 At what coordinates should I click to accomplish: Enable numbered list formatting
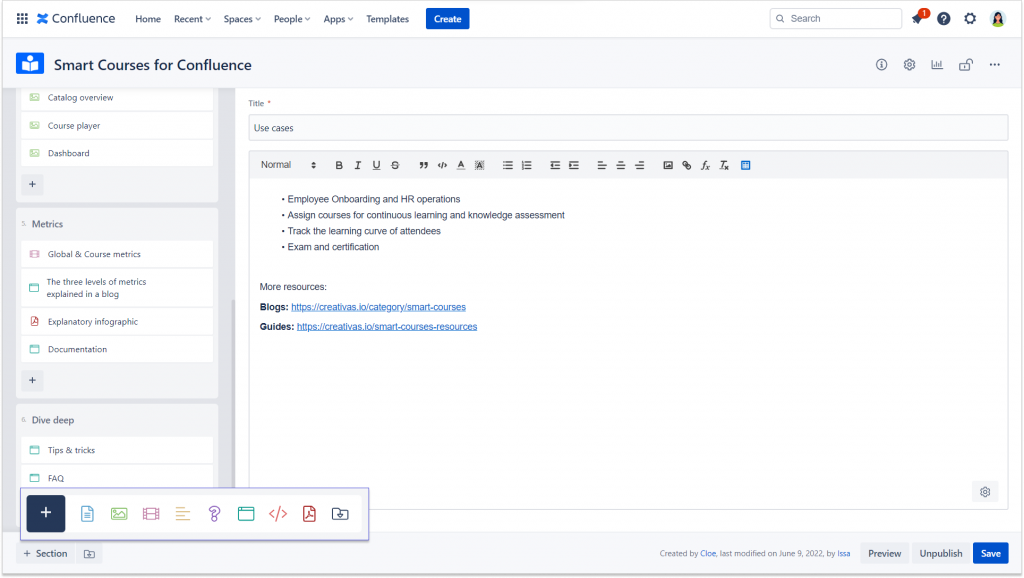tap(527, 165)
